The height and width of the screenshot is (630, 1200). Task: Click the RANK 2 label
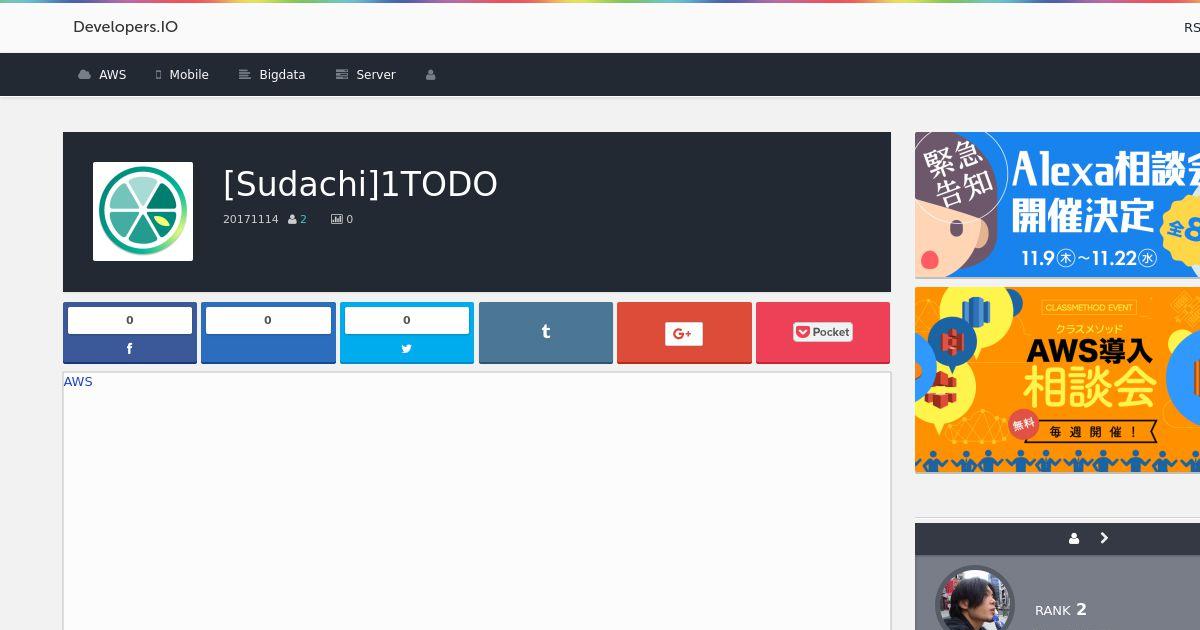[x=1061, y=610]
